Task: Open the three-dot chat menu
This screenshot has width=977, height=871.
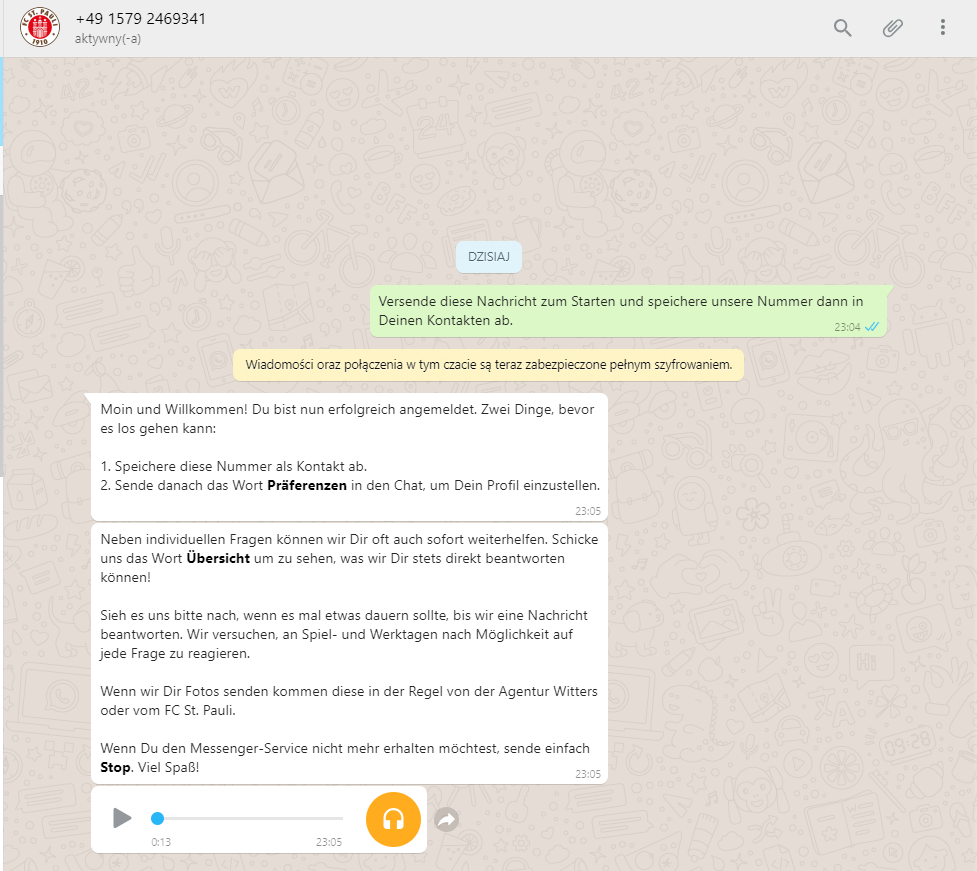Action: 943,27
